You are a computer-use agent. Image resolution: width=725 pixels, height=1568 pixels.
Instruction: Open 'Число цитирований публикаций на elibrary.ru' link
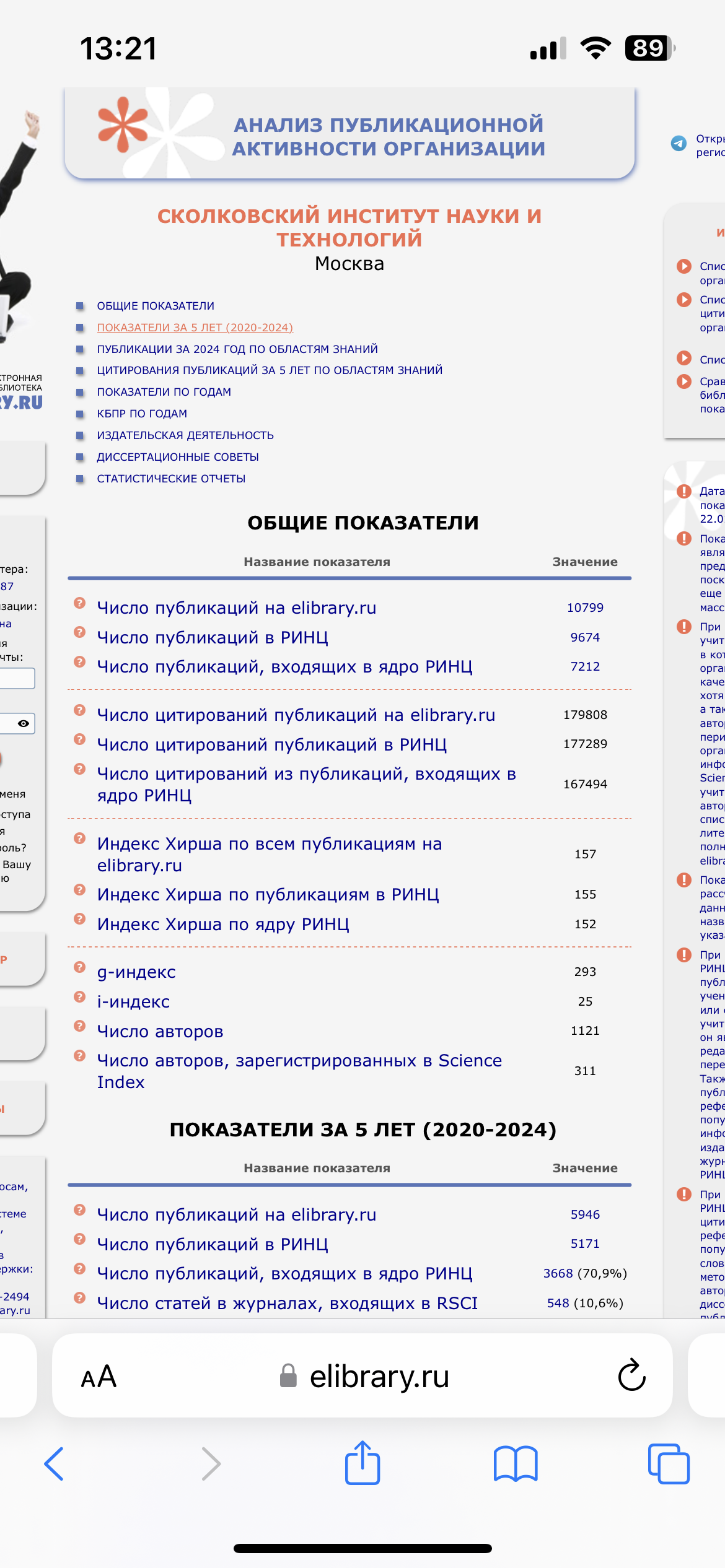click(x=296, y=715)
